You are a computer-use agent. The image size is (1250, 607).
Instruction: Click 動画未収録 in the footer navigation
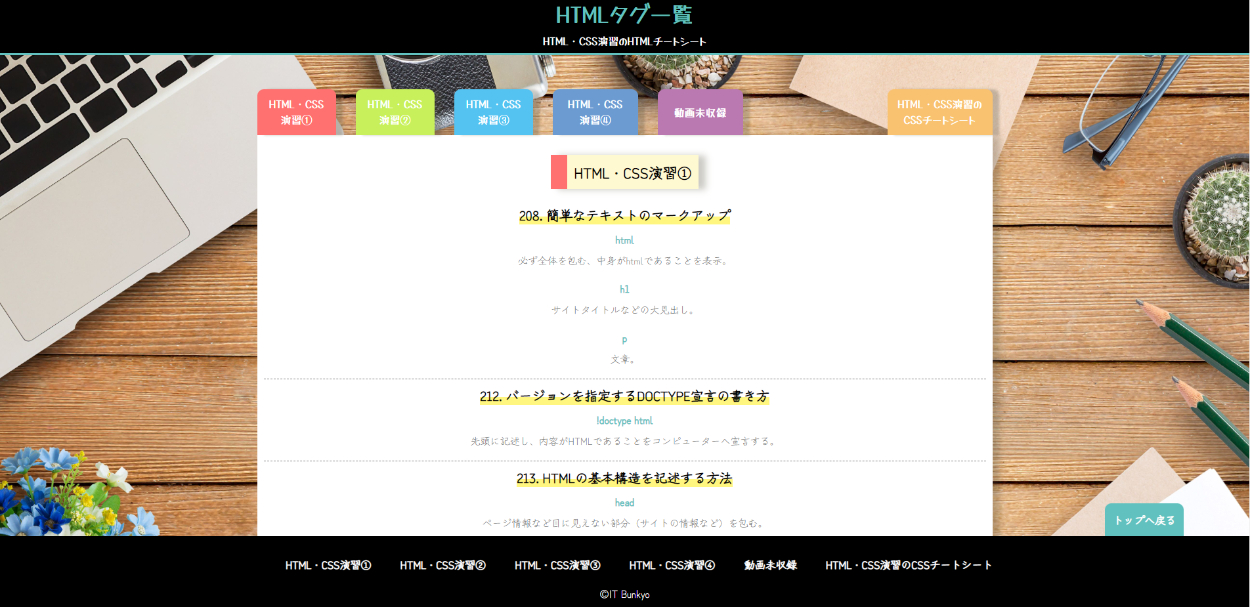click(x=770, y=565)
